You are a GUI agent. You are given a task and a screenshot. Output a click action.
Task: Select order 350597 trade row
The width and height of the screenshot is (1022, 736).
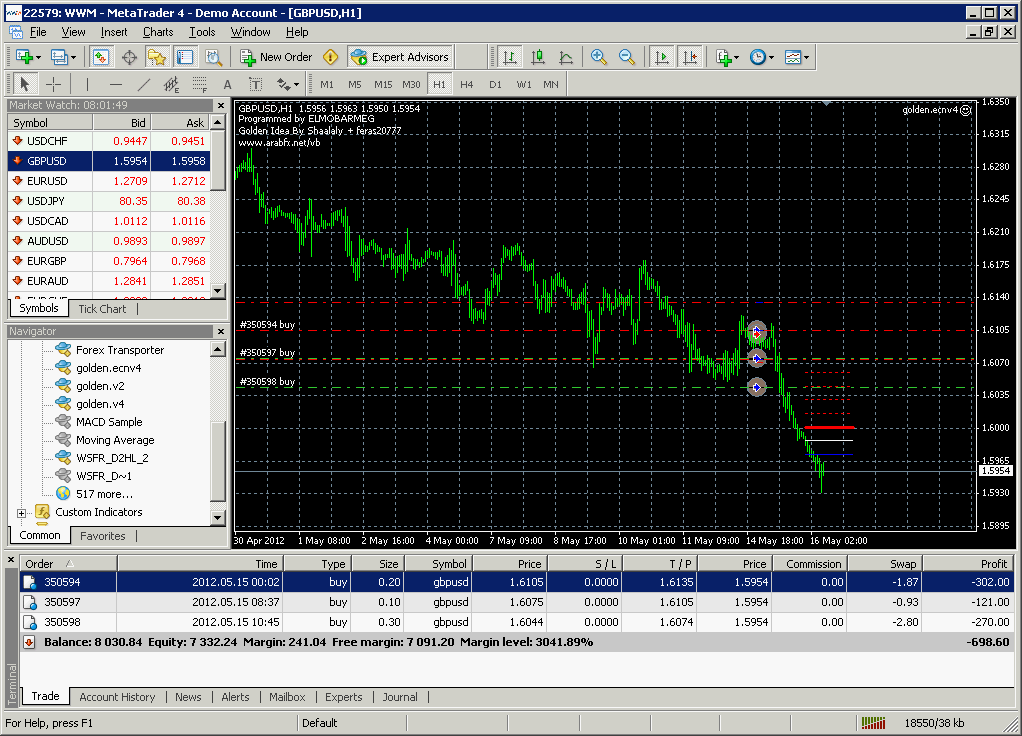pos(517,602)
